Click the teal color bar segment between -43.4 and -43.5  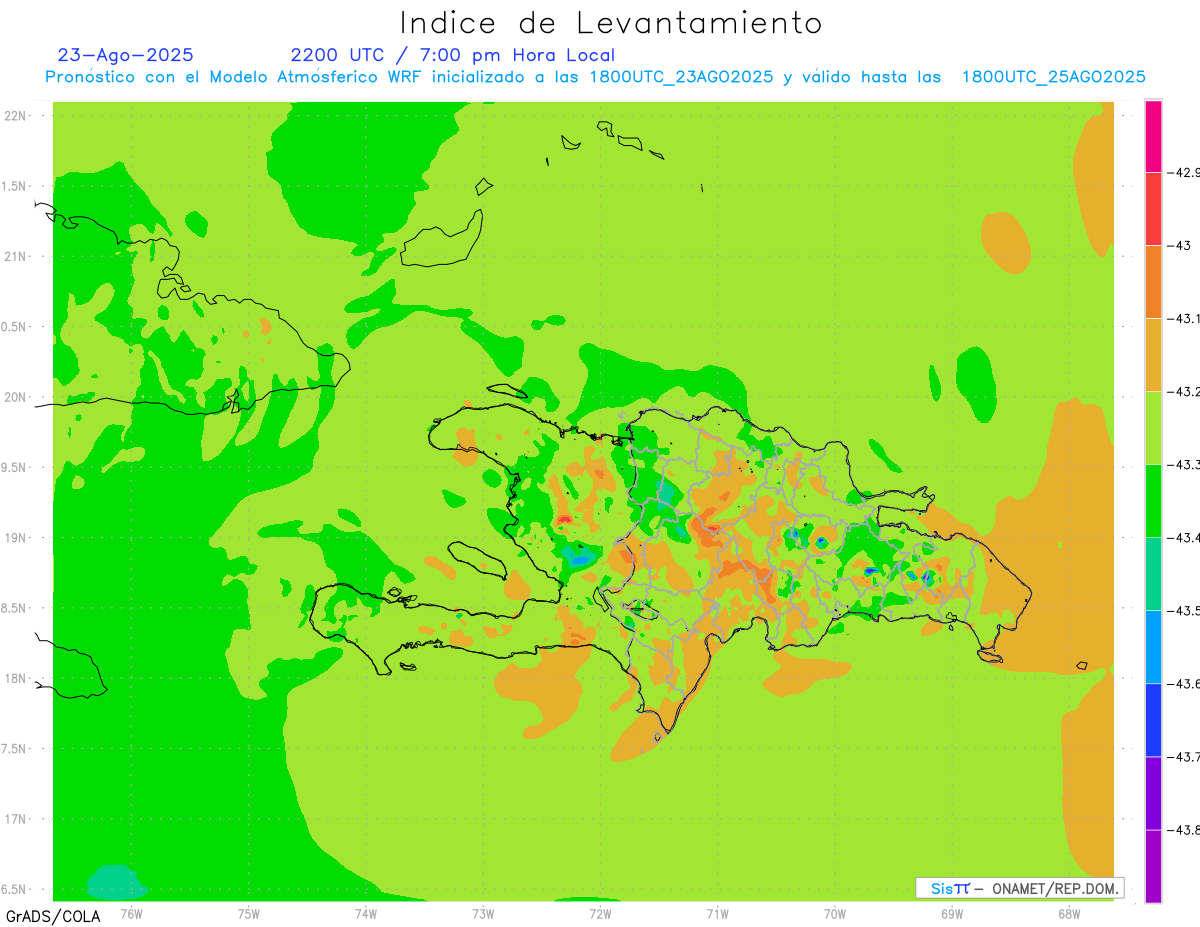pyautogui.click(x=1153, y=573)
